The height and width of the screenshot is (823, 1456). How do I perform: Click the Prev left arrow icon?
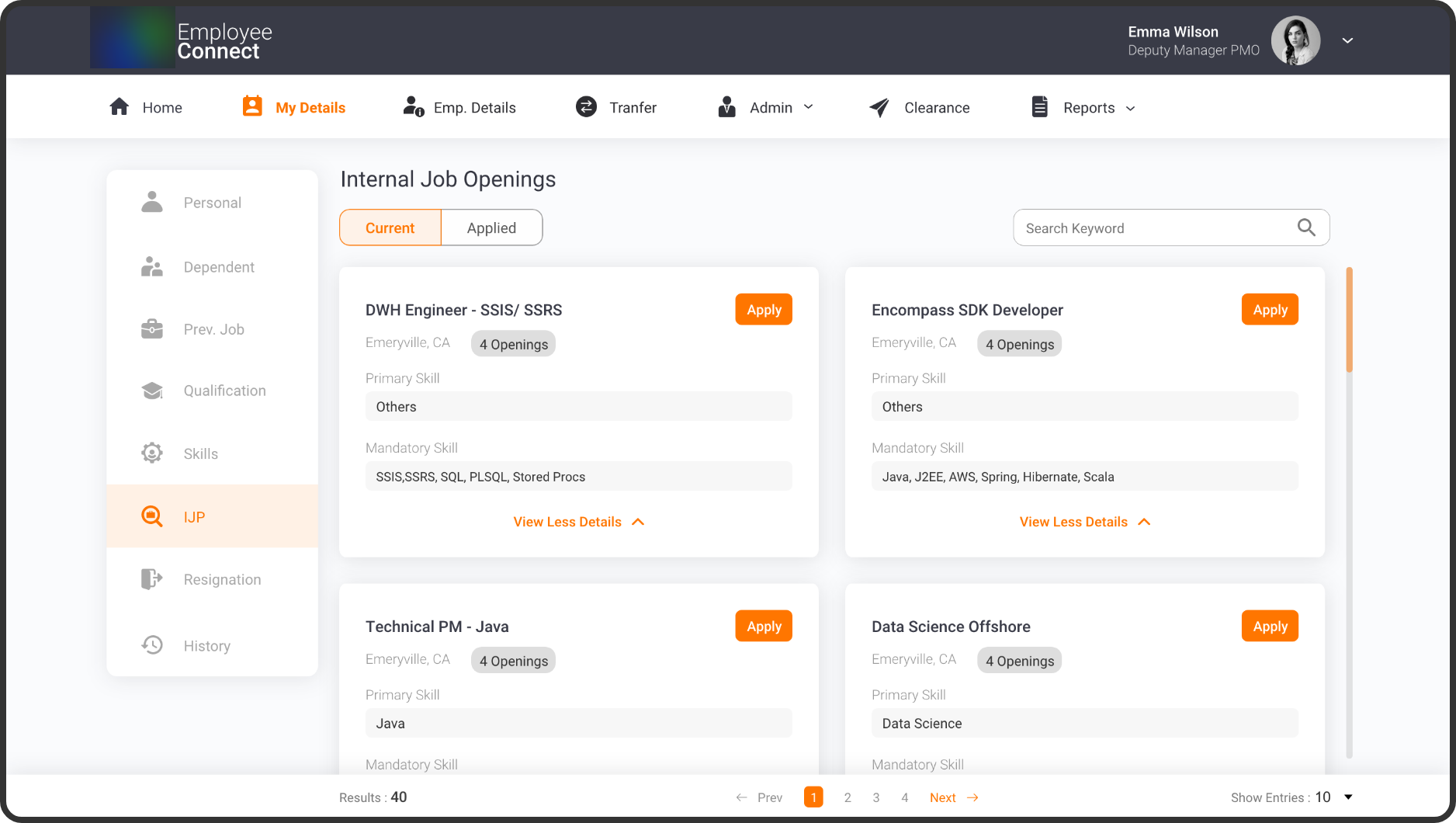[x=741, y=797]
